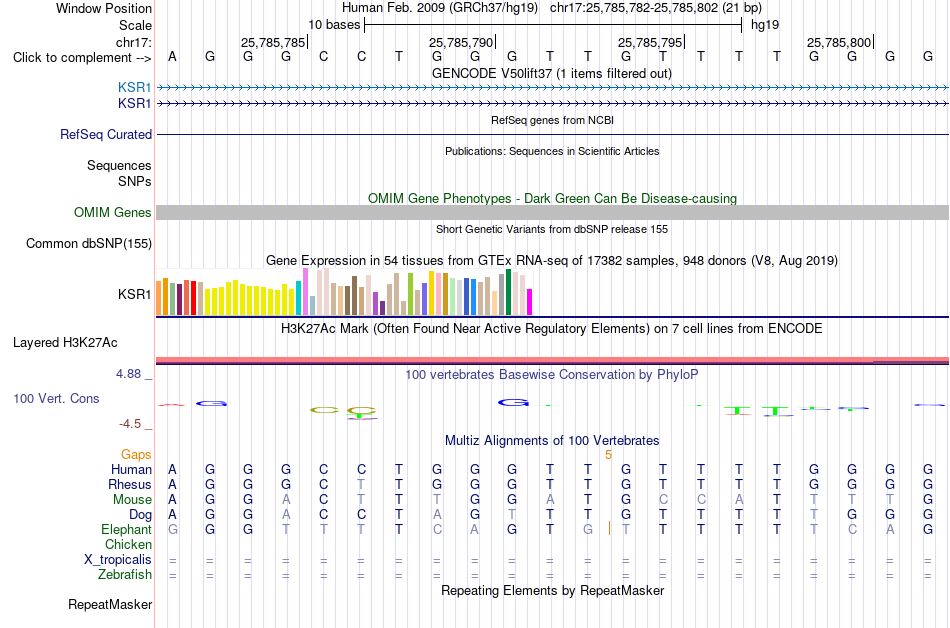Viewport: 950px width, 628px height.
Task: Open the KSR1 GTEx expression bar chart
Action: tap(344, 292)
